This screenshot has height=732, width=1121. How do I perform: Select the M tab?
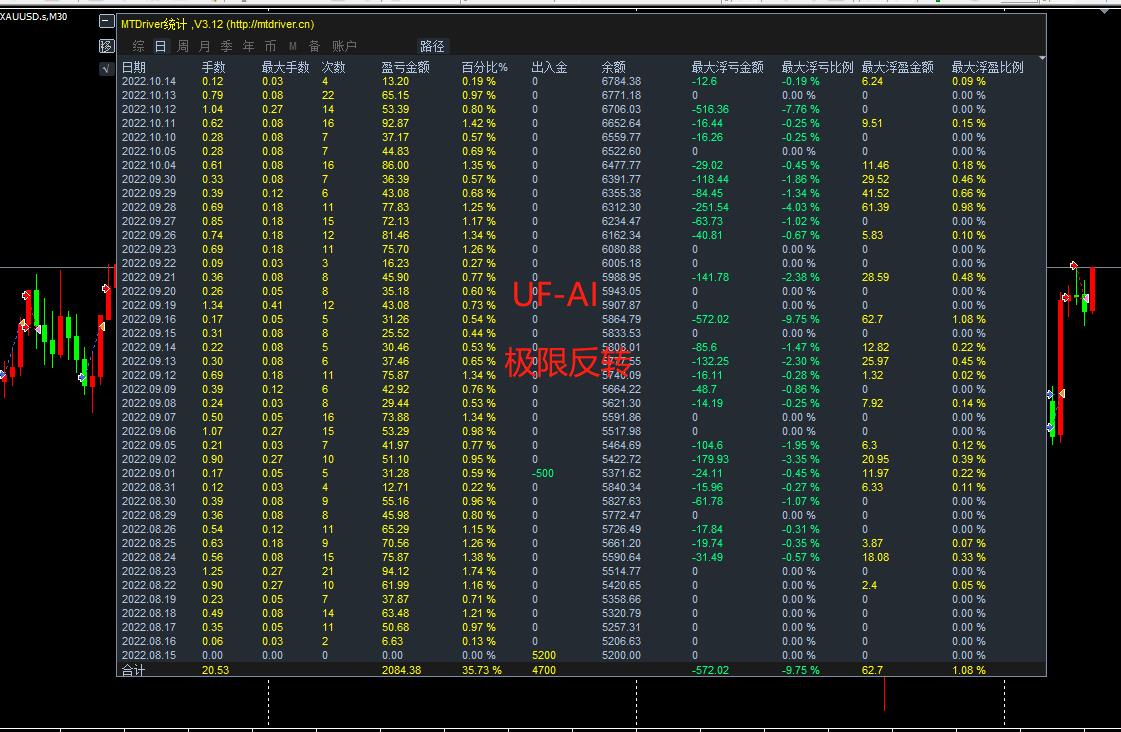click(292, 46)
